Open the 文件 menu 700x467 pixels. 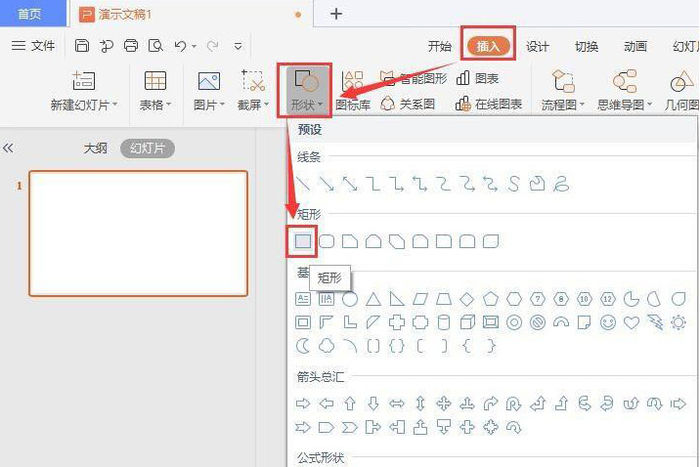[x=33, y=46]
